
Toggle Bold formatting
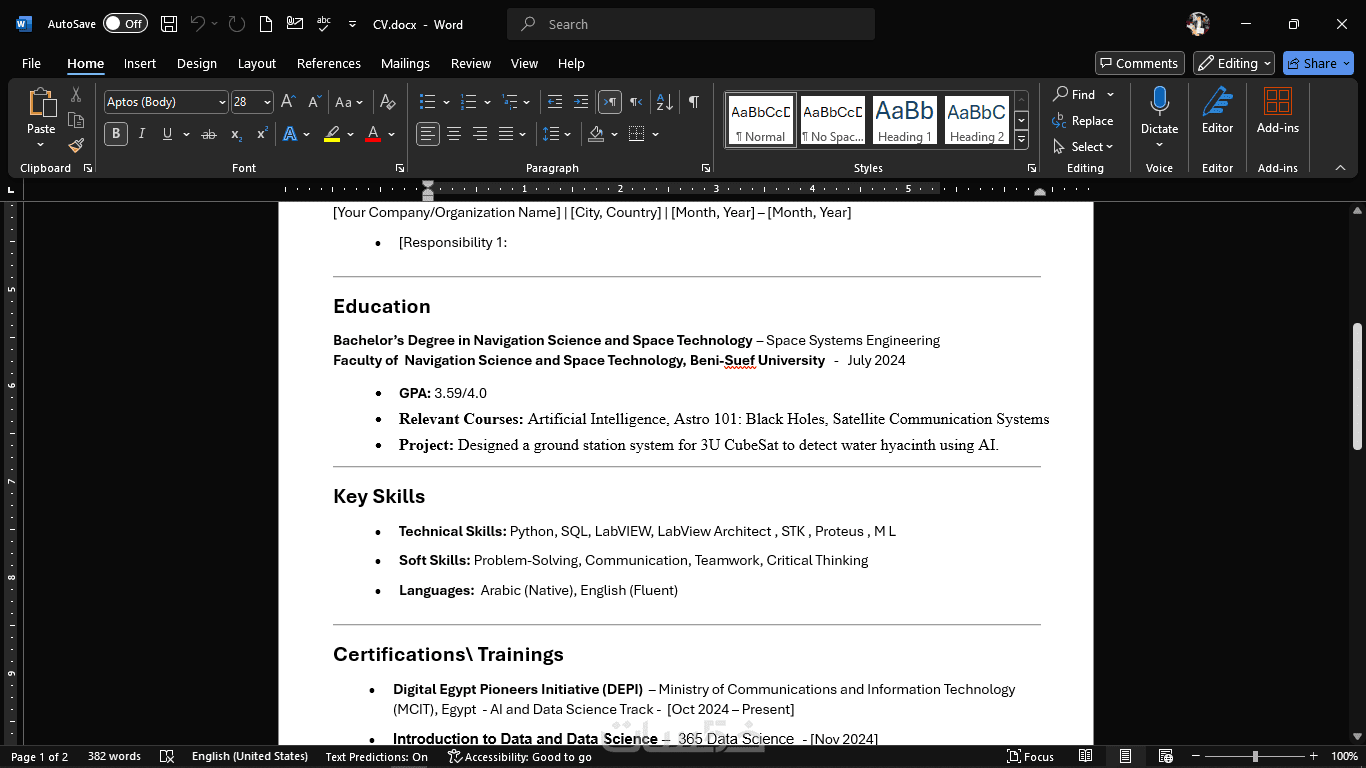click(116, 134)
